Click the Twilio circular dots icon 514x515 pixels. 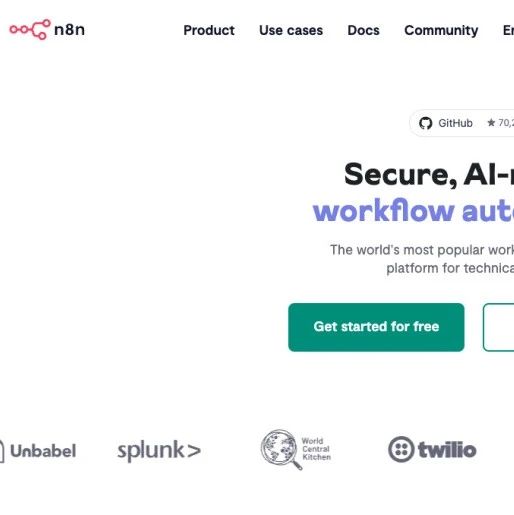pos(401,449)
